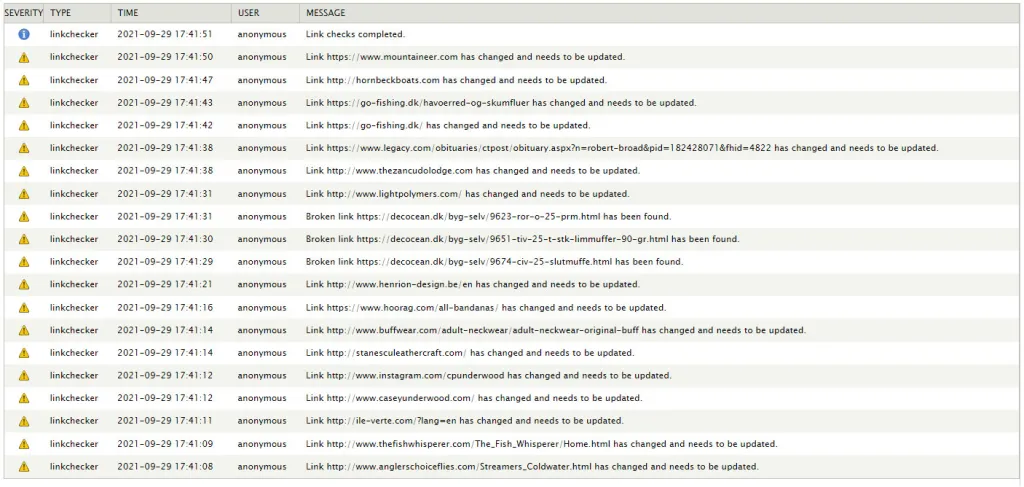
Task: Click warning icon for the hornbeckboats.com row
Action: point(24,80)
